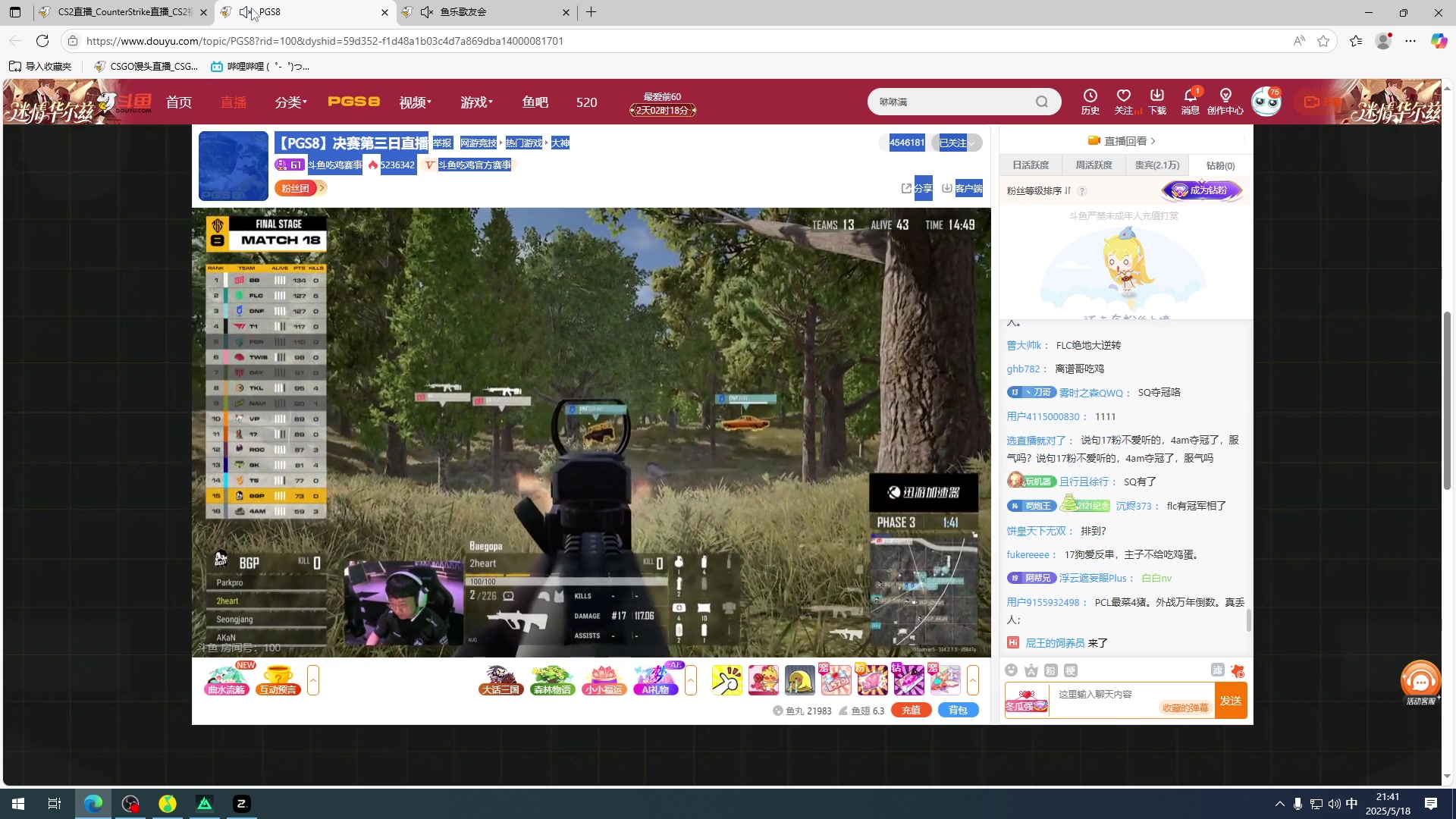Image resolution: width=1456 pixels, height=819 pixels.
Task: Click the 充值 recharge button
Action: [x=912, y=711]
